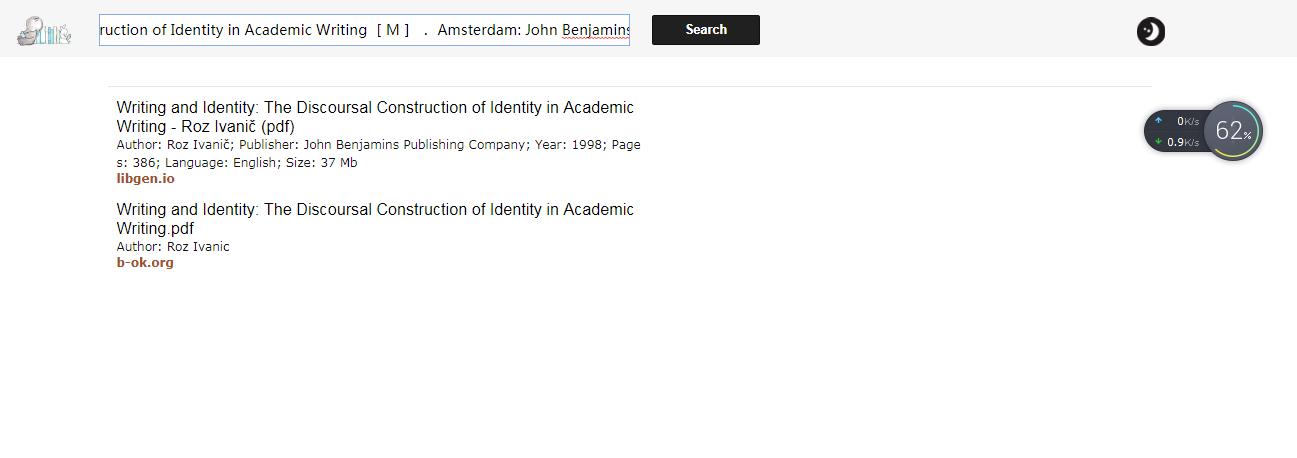Image resolution: width=1297 pixels, height=458 pixels.
Task: Open the b-ok.org source link
Action: pyautogui.click(x=145, y=263)
